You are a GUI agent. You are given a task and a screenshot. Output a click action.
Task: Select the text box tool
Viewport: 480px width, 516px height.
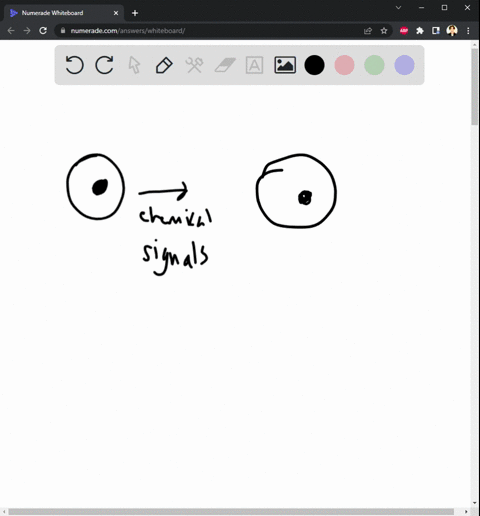click(x=254, y=65)
